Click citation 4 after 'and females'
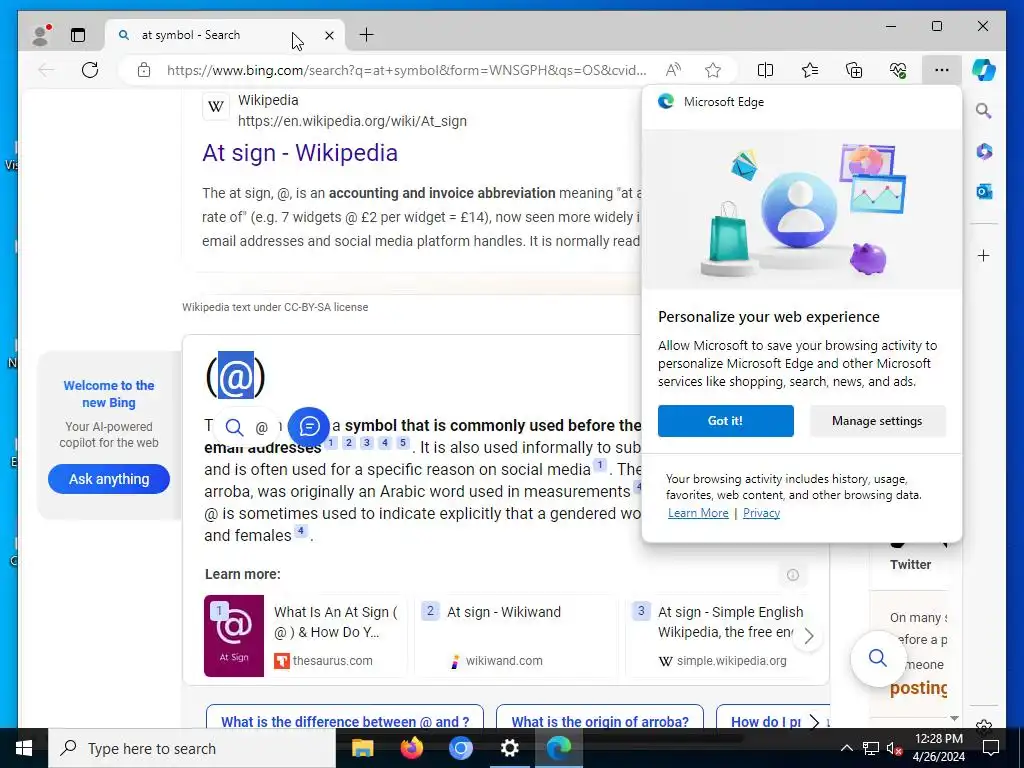Screen dimensions: 1024x768 [x=300, y=530]
